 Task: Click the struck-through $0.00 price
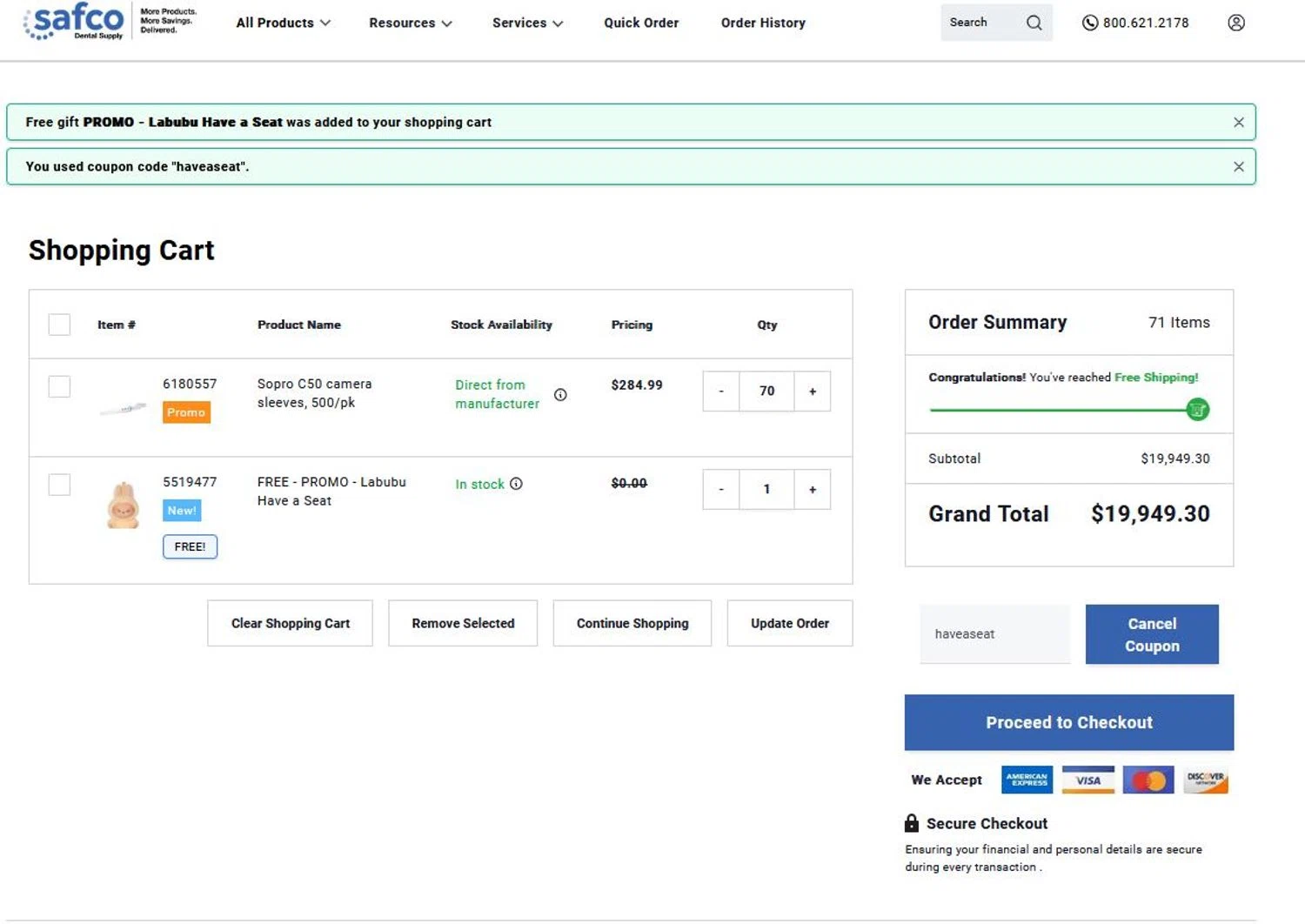pyautogui.click(x=629, y=483)
